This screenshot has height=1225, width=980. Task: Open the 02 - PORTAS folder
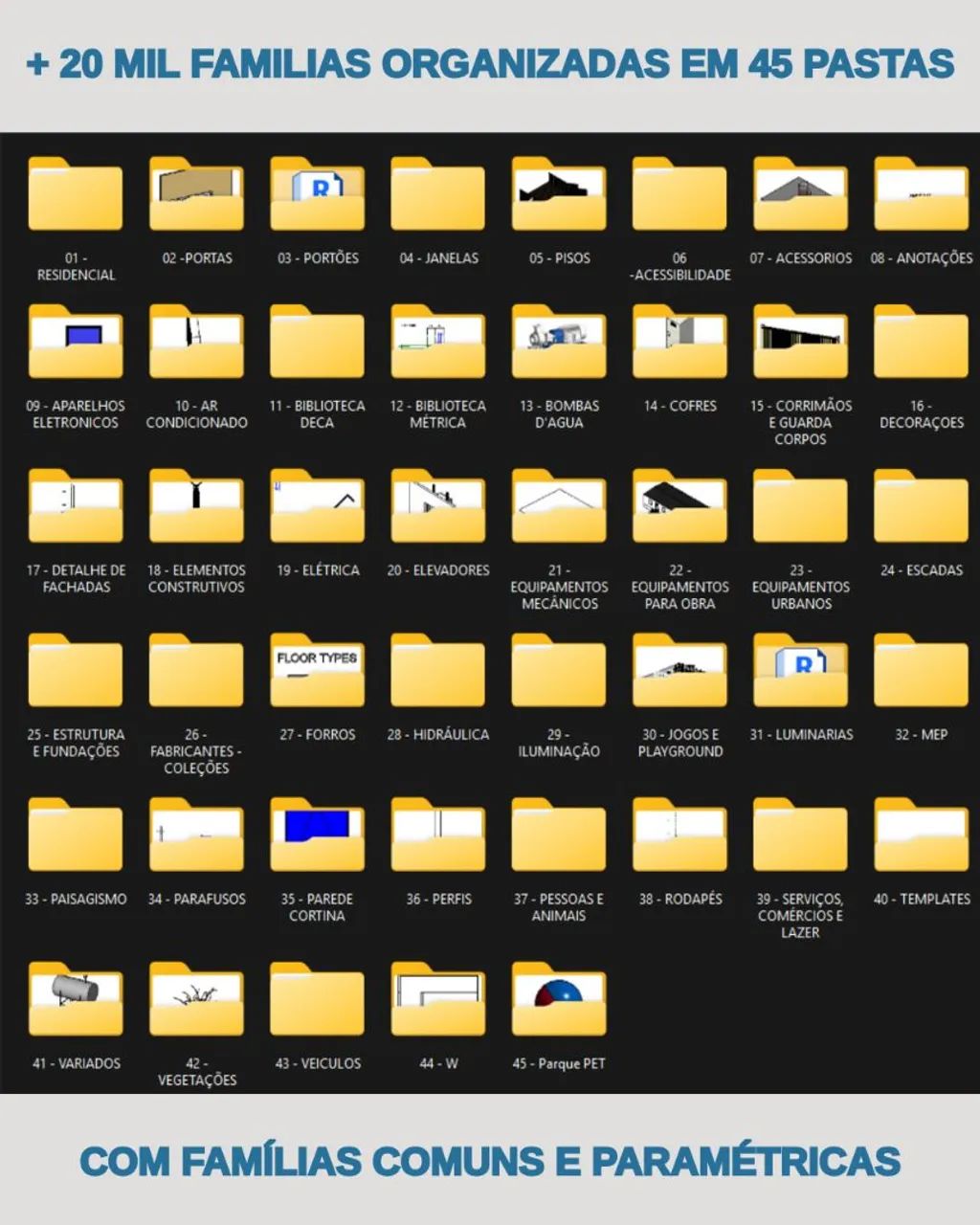click(x=196, y=196)
